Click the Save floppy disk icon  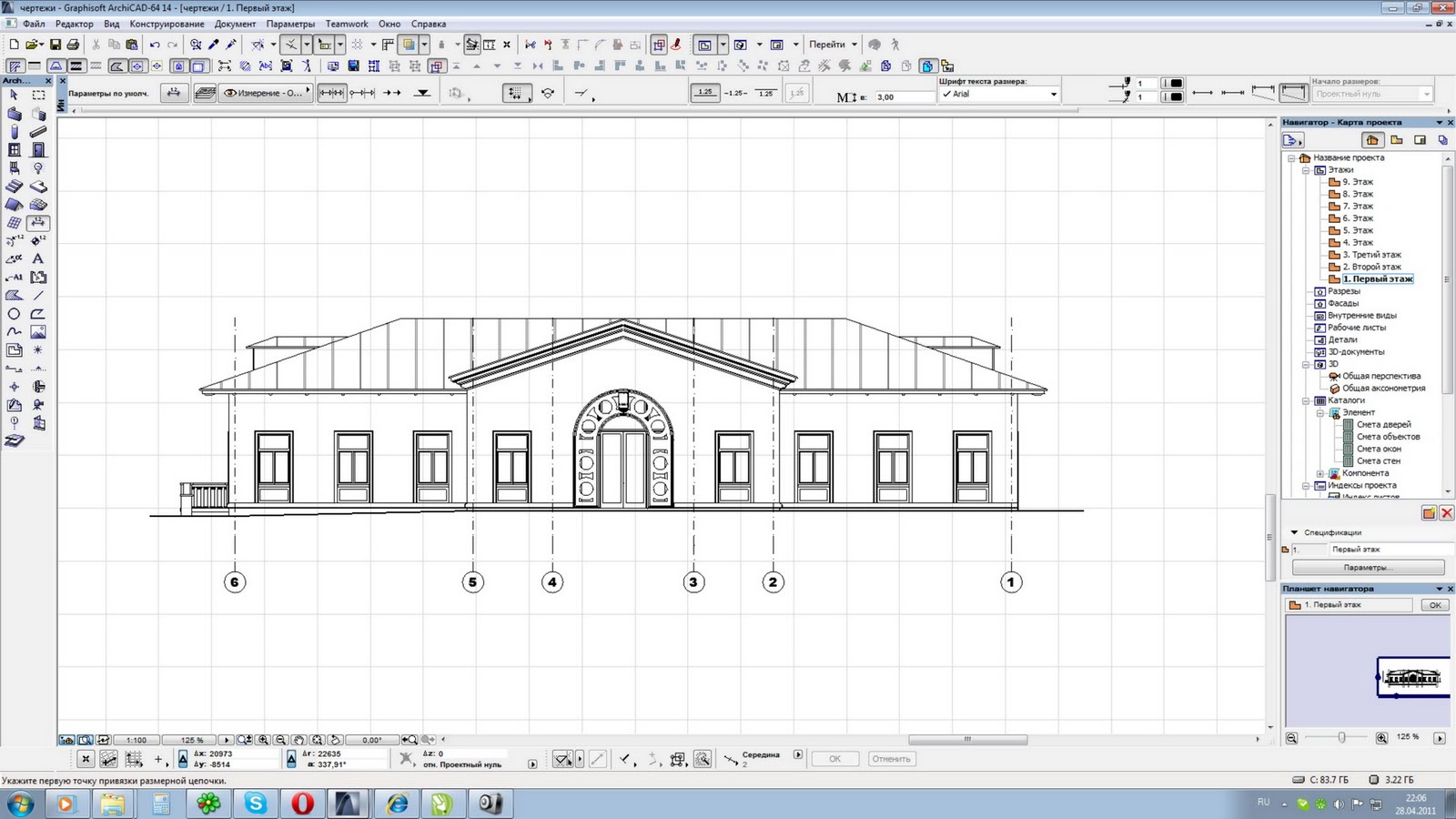click(x=55, y=45)
